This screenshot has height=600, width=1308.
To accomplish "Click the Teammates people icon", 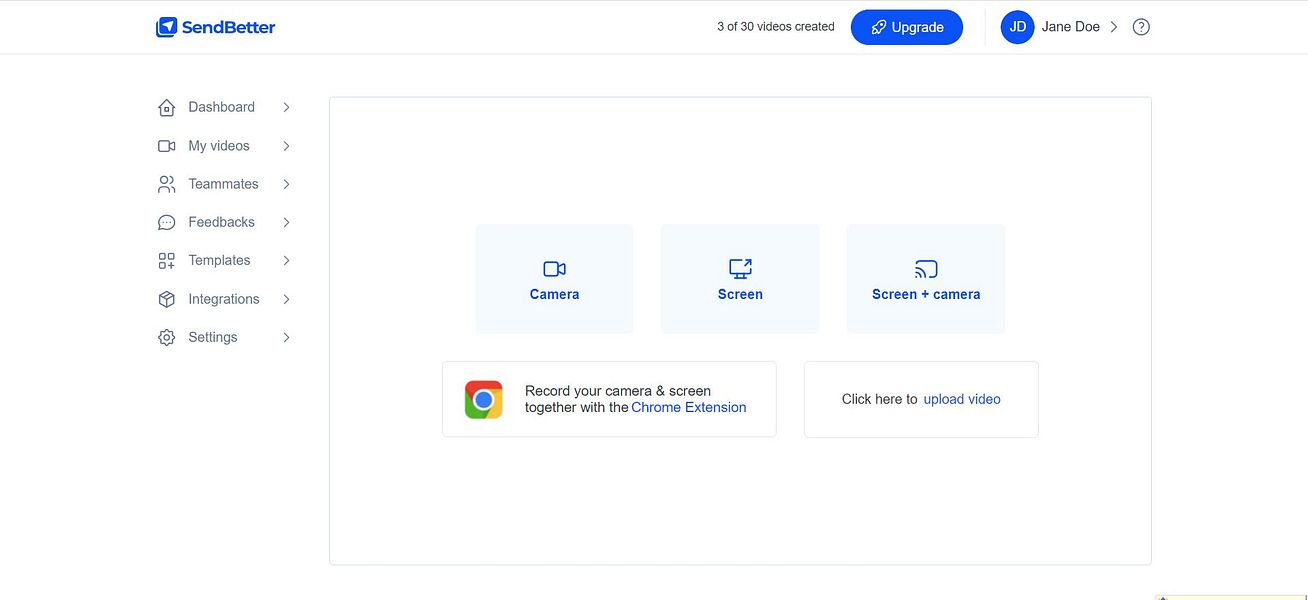I will (167, 184).
